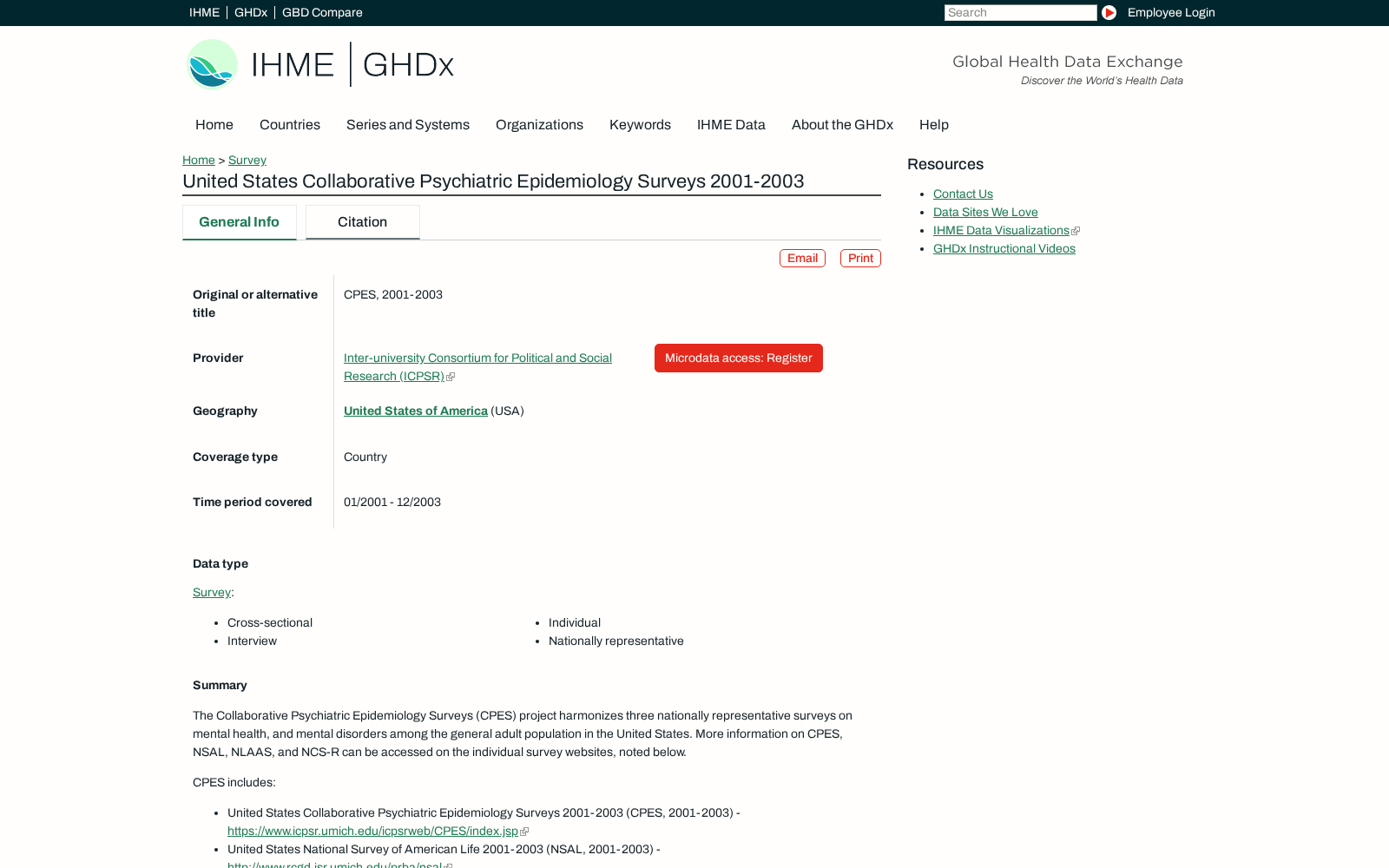This screenshot has width=1389, height=868.
Task: Click external icon beside IHME Data Visualizations
Action: point(1076,231)
